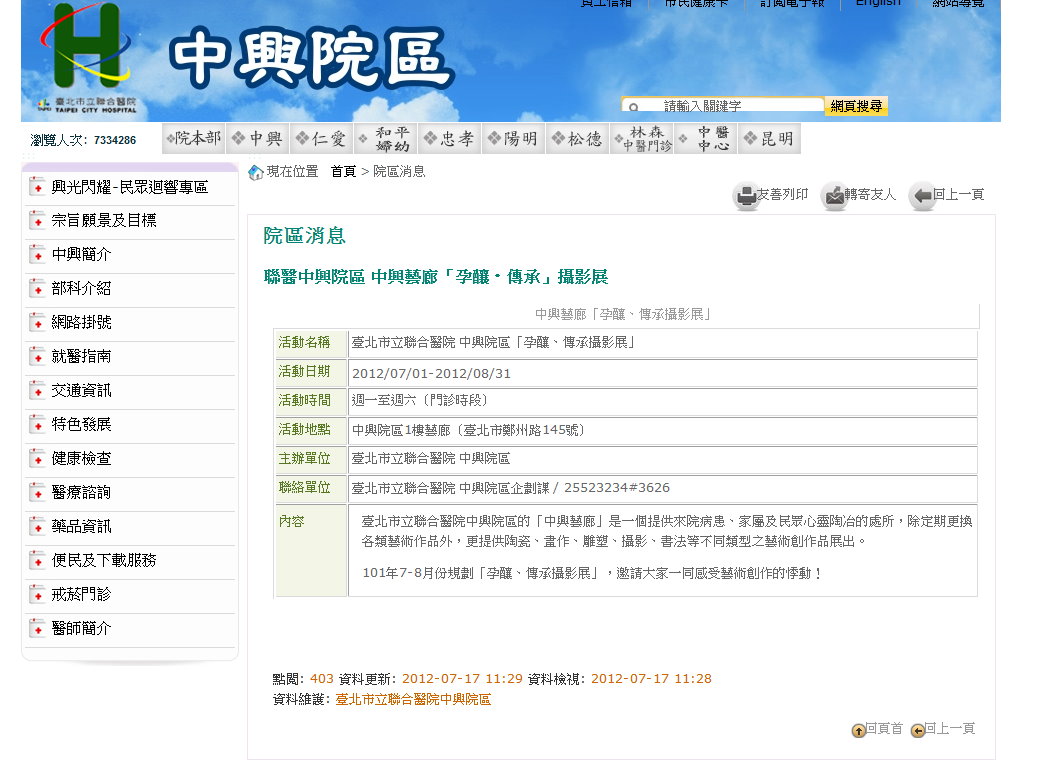The height and width of the screenshot is (773, 1040).
Task: Open 醫師簡介 in the sidebar
Action: coord(82,628)
